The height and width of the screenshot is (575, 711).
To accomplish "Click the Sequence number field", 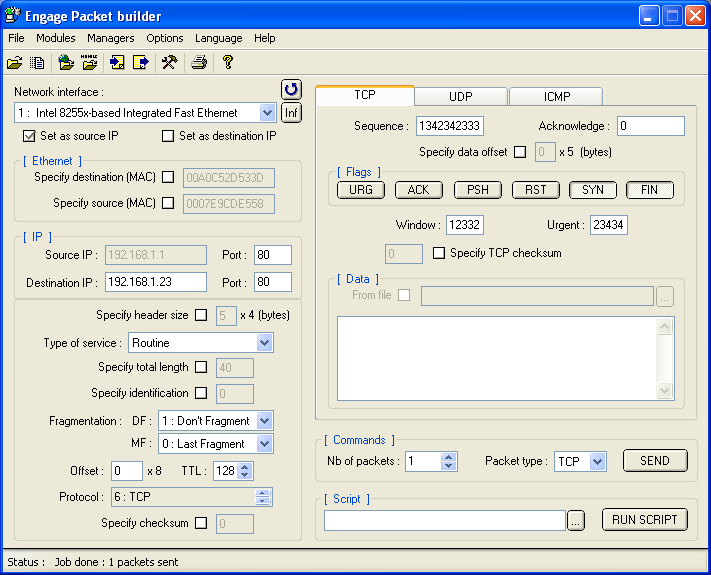I will coord(450,126).
